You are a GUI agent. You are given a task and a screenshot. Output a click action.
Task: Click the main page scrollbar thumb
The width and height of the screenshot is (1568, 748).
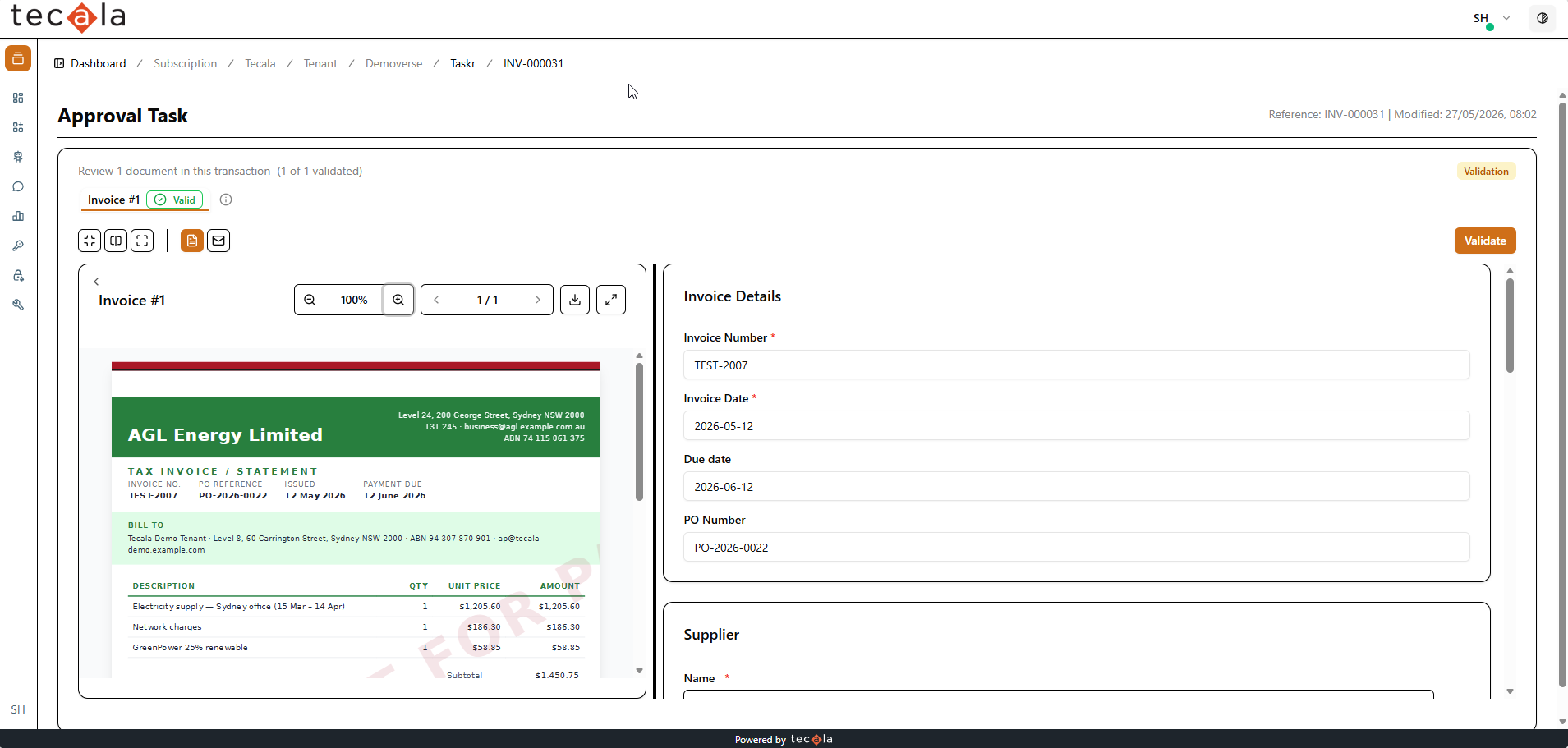click(x=1562, y=394)
